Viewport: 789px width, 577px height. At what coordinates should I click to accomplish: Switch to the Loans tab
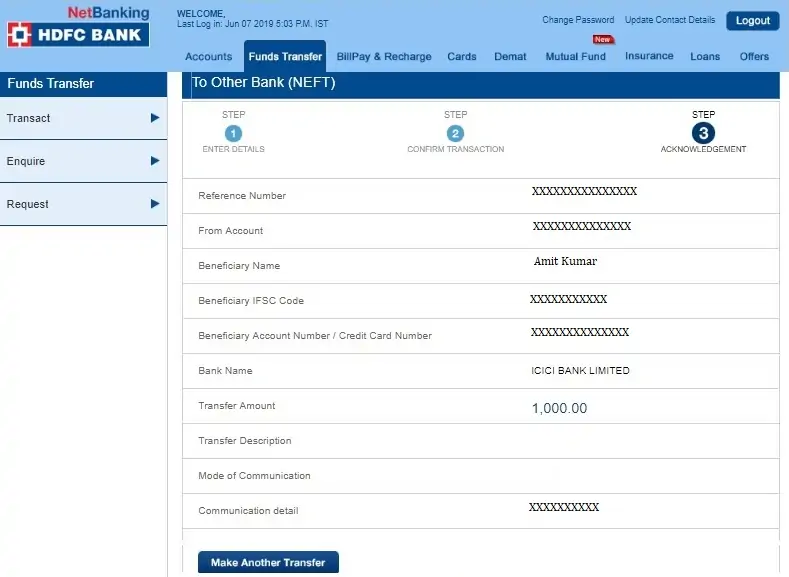[705, 56]
